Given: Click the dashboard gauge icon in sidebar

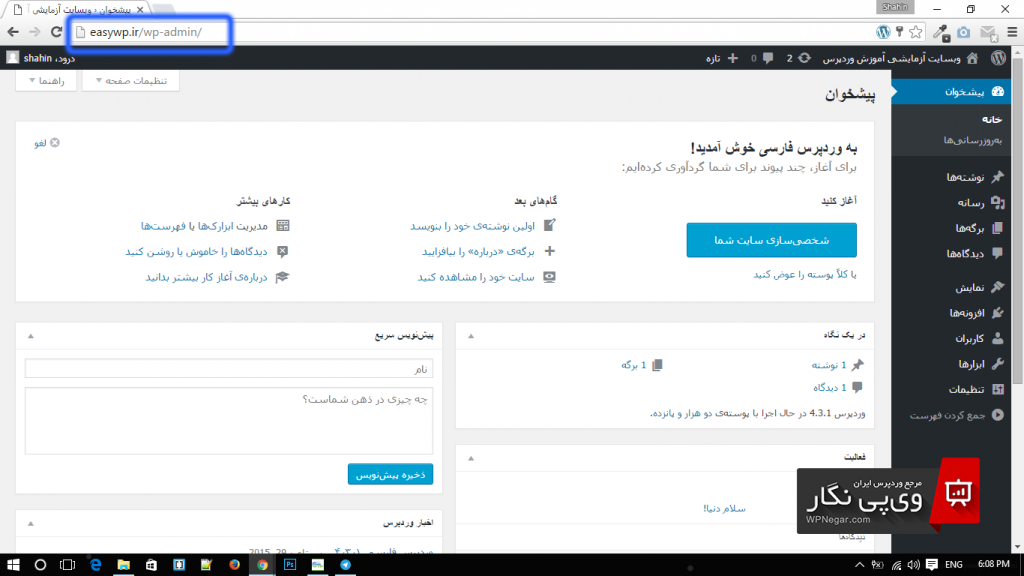Looking at the screenshot, I should pos(998,91).
